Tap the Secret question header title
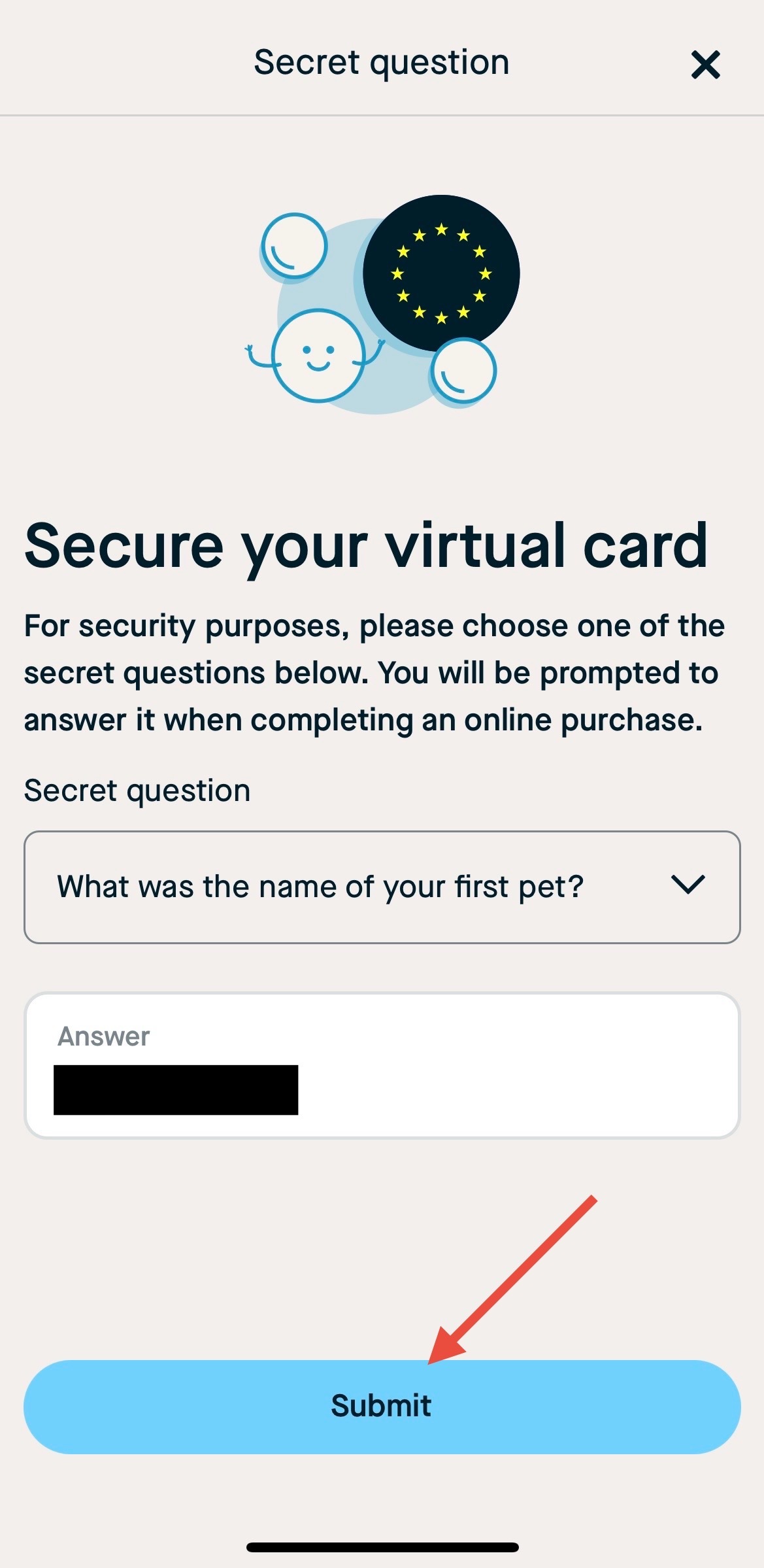This screenshot has height=1568, width=764. pos(382,63)
